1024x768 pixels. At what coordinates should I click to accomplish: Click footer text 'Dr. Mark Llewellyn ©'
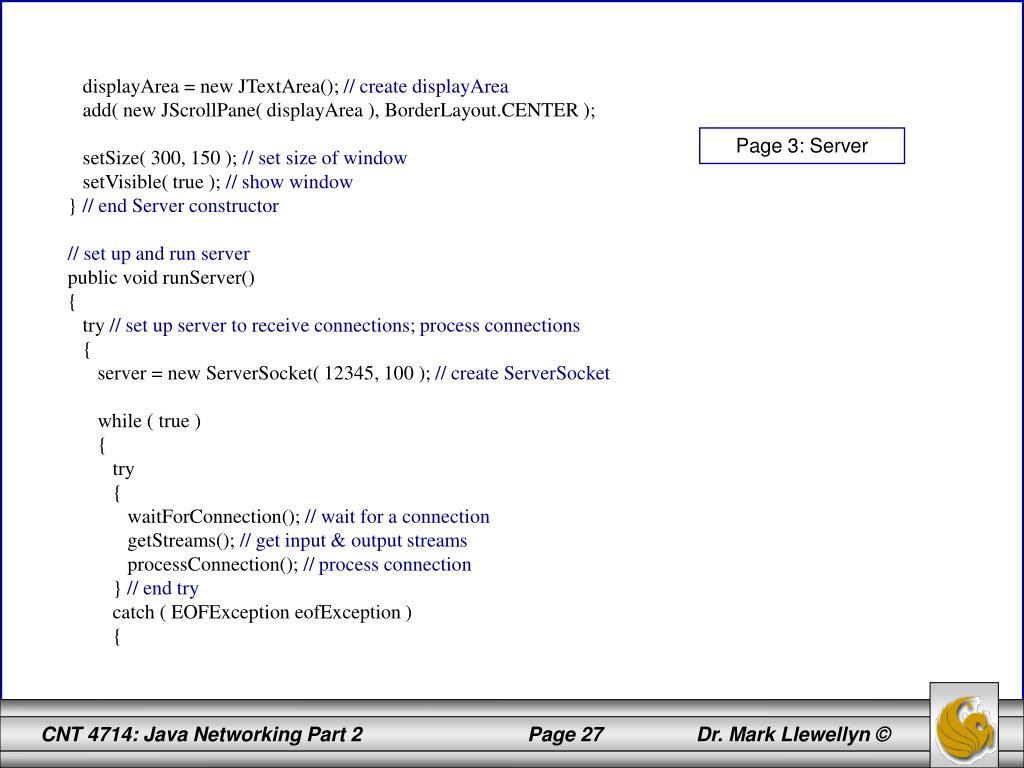793,735
